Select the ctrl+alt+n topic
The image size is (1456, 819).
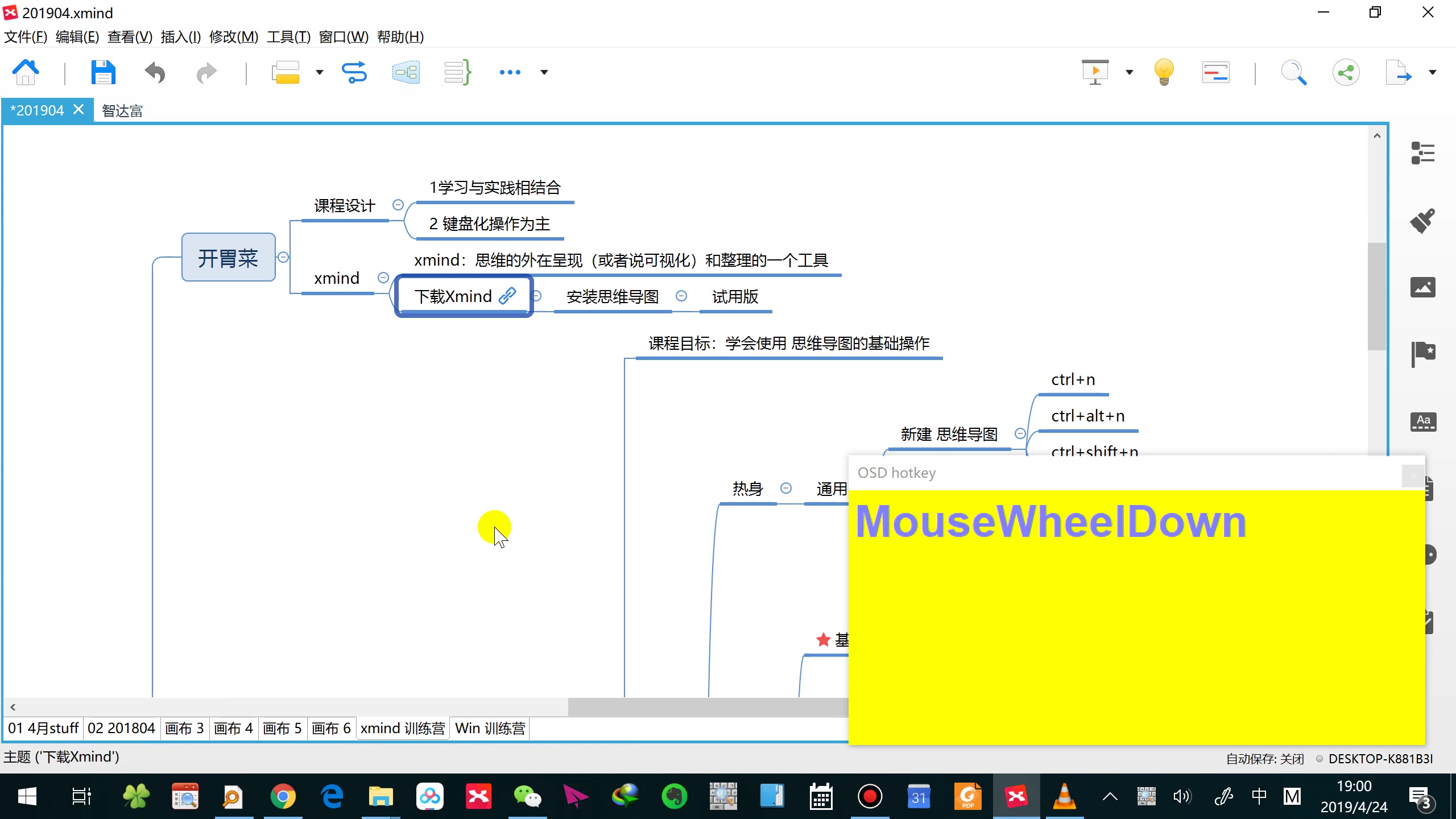coord(1088,416)
